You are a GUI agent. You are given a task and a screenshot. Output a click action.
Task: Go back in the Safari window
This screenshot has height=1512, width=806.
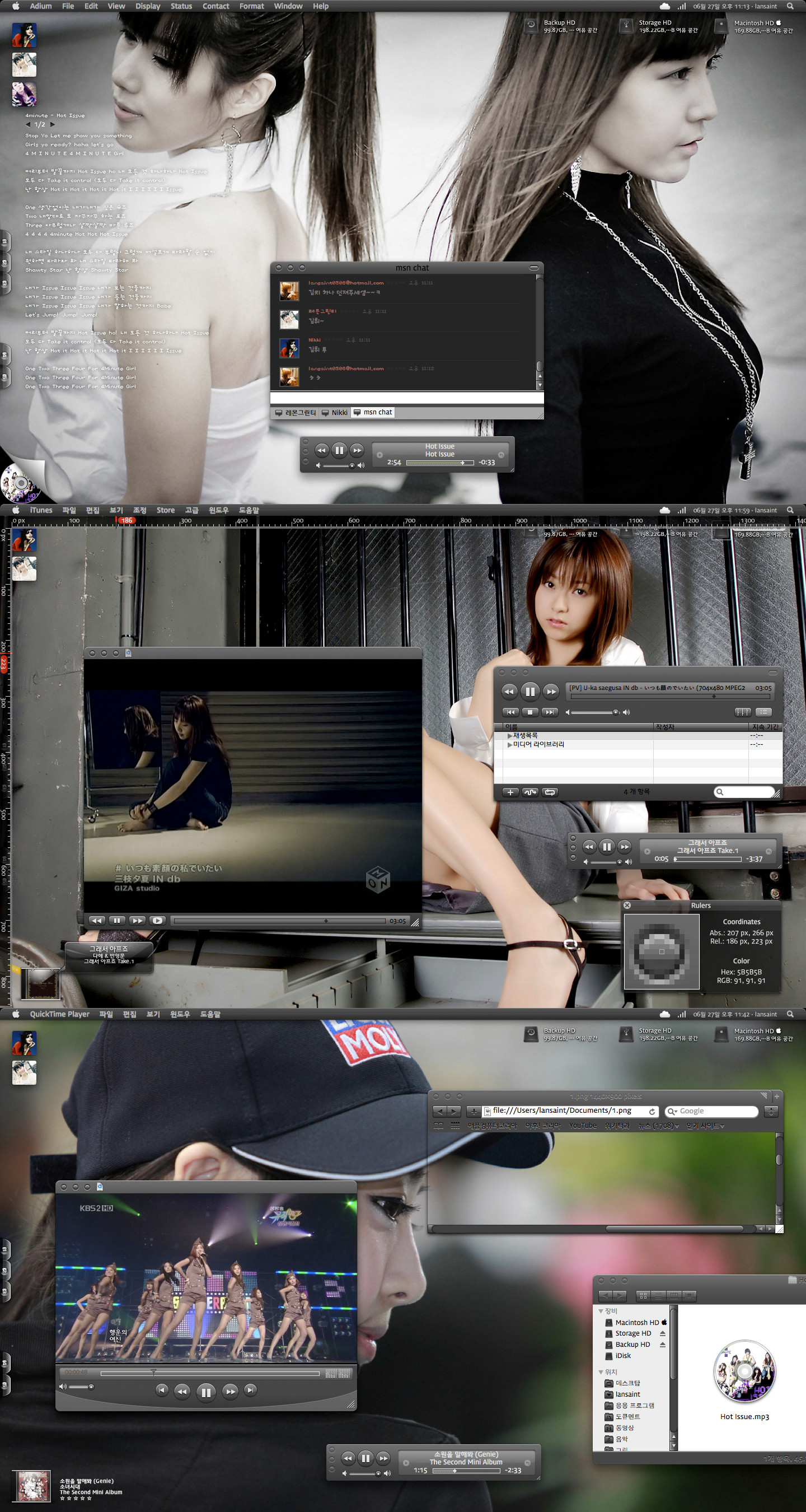click(439, 1111)
